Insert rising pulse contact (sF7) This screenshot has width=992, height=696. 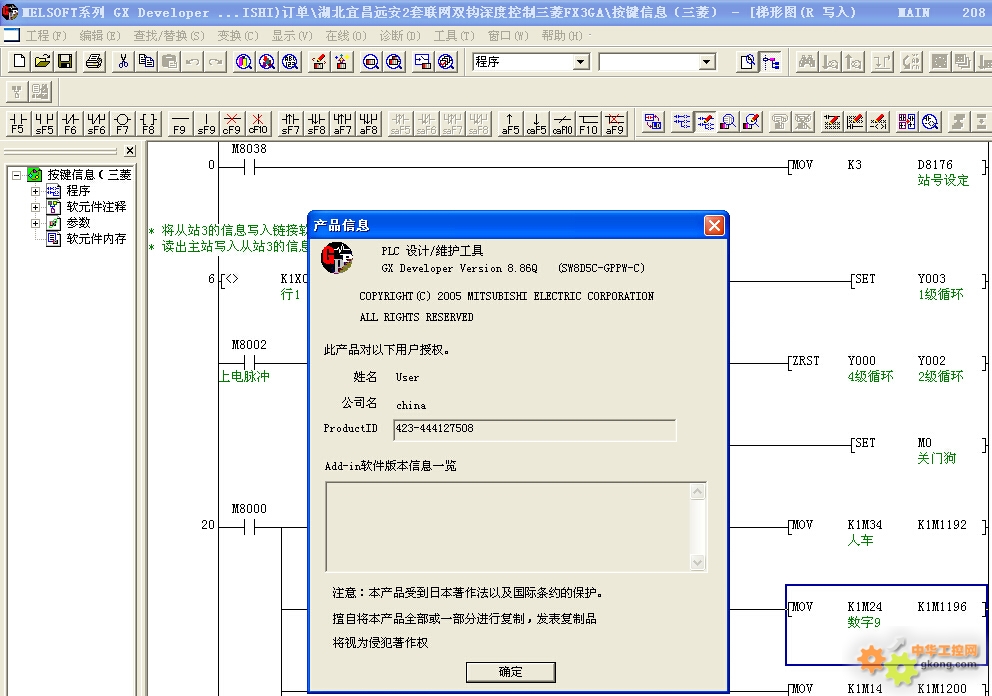(290, 123)
